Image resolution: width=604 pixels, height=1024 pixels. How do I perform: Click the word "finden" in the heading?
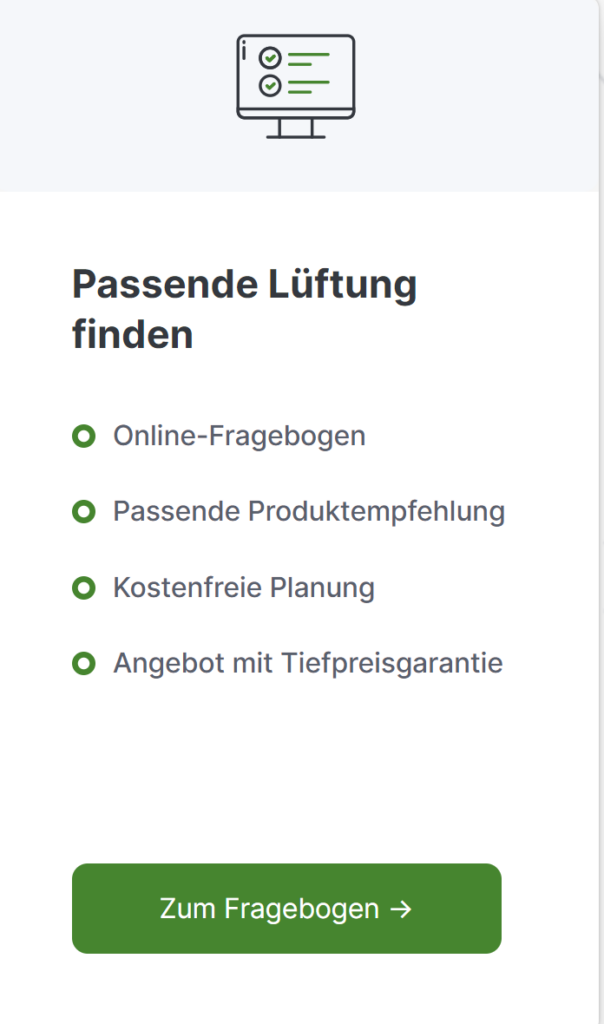(132, 335)
